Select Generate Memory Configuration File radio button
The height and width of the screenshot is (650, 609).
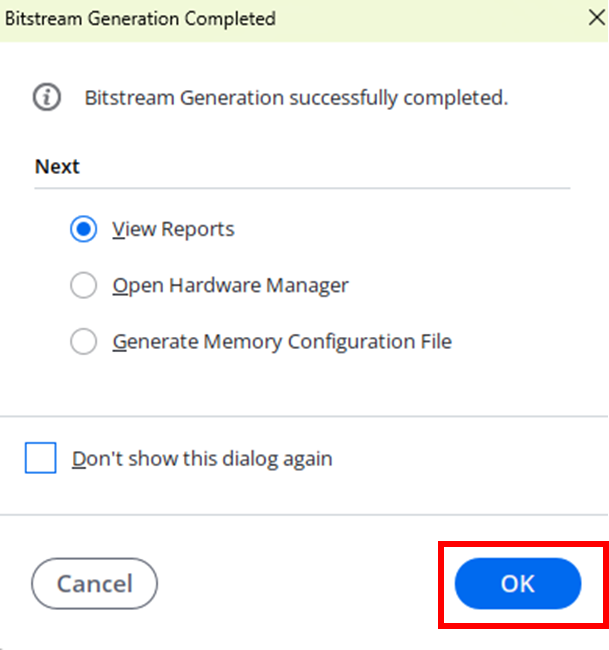pos(83,342)
